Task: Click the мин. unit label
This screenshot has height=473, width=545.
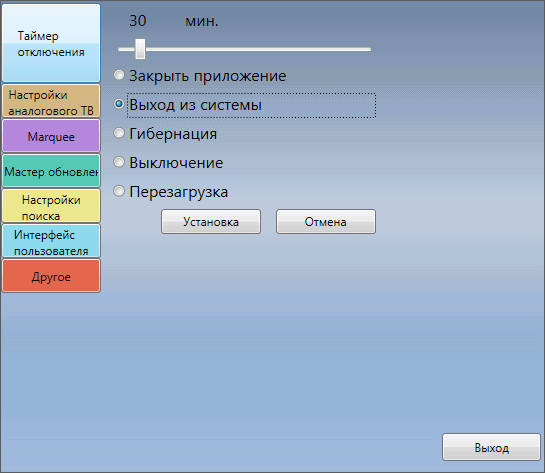Action: pyautogui.click(x=202, y=22)
